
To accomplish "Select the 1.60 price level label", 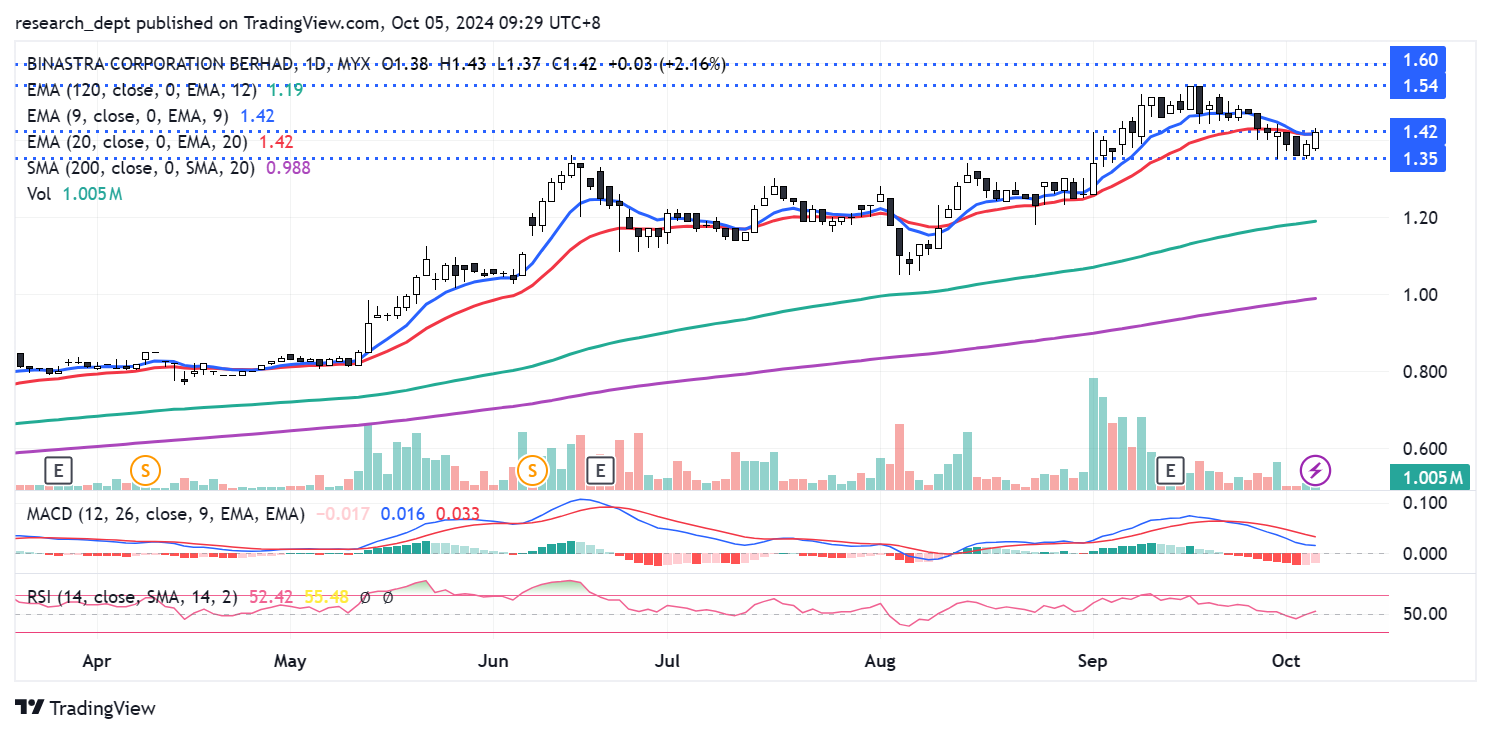I will [x=1420, y=60].
